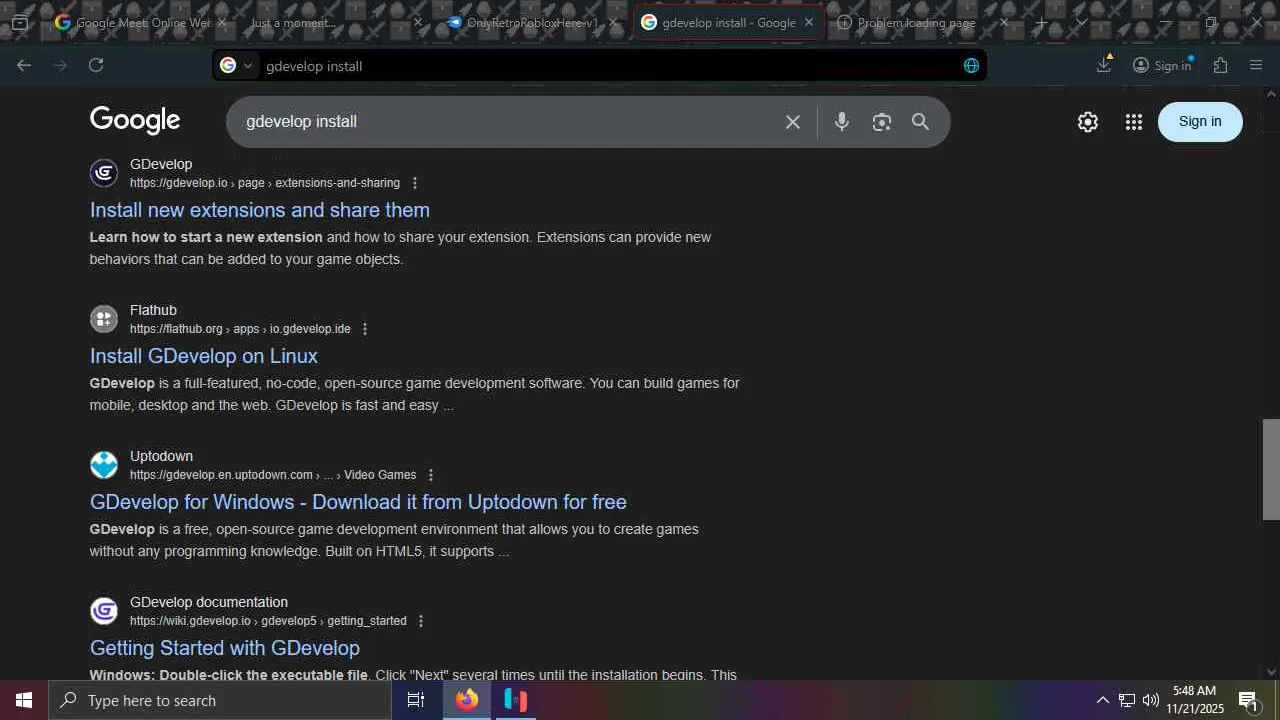Open the Windows Start menu
The image size is (1280, 720).
coord(24,700)
